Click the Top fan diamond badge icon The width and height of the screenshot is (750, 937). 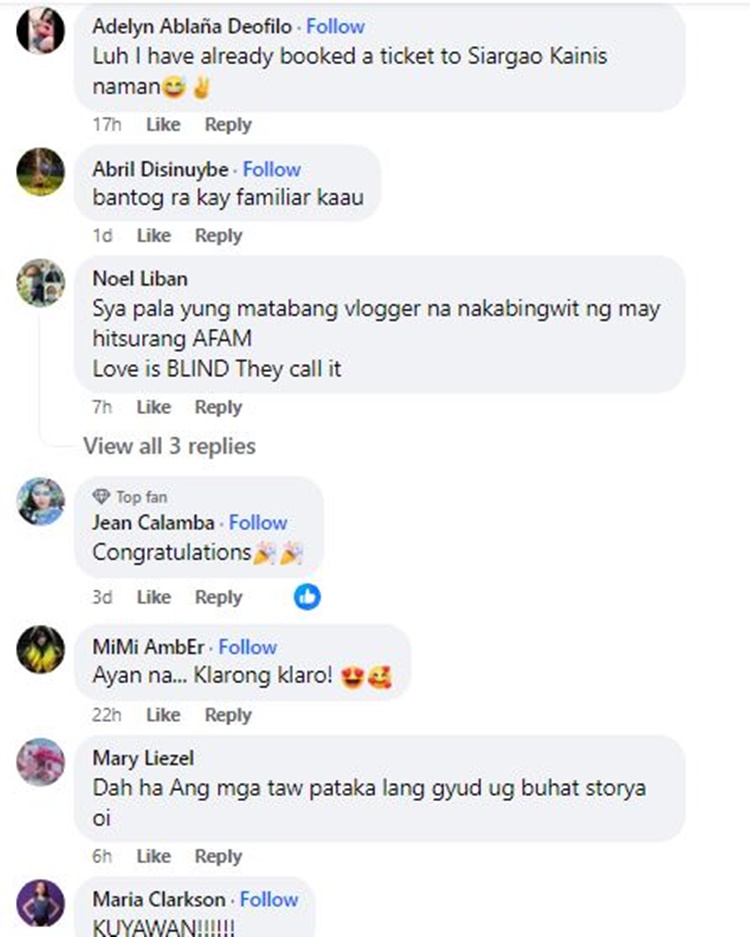(101, 497)
